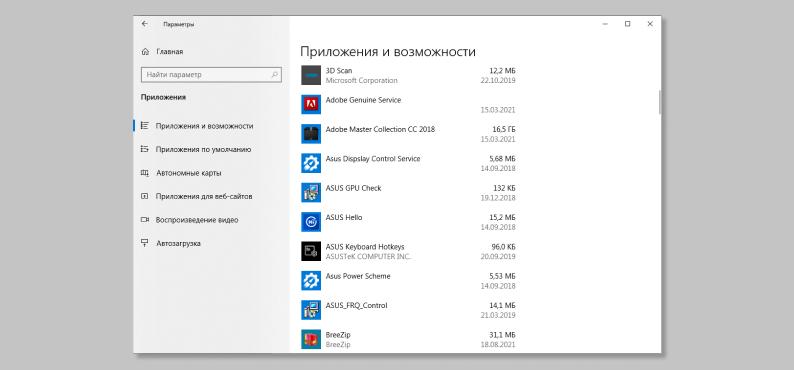Click the 12,2 МБ size value
This screenshot has width=794, height=370.
(x=503, y=71)
